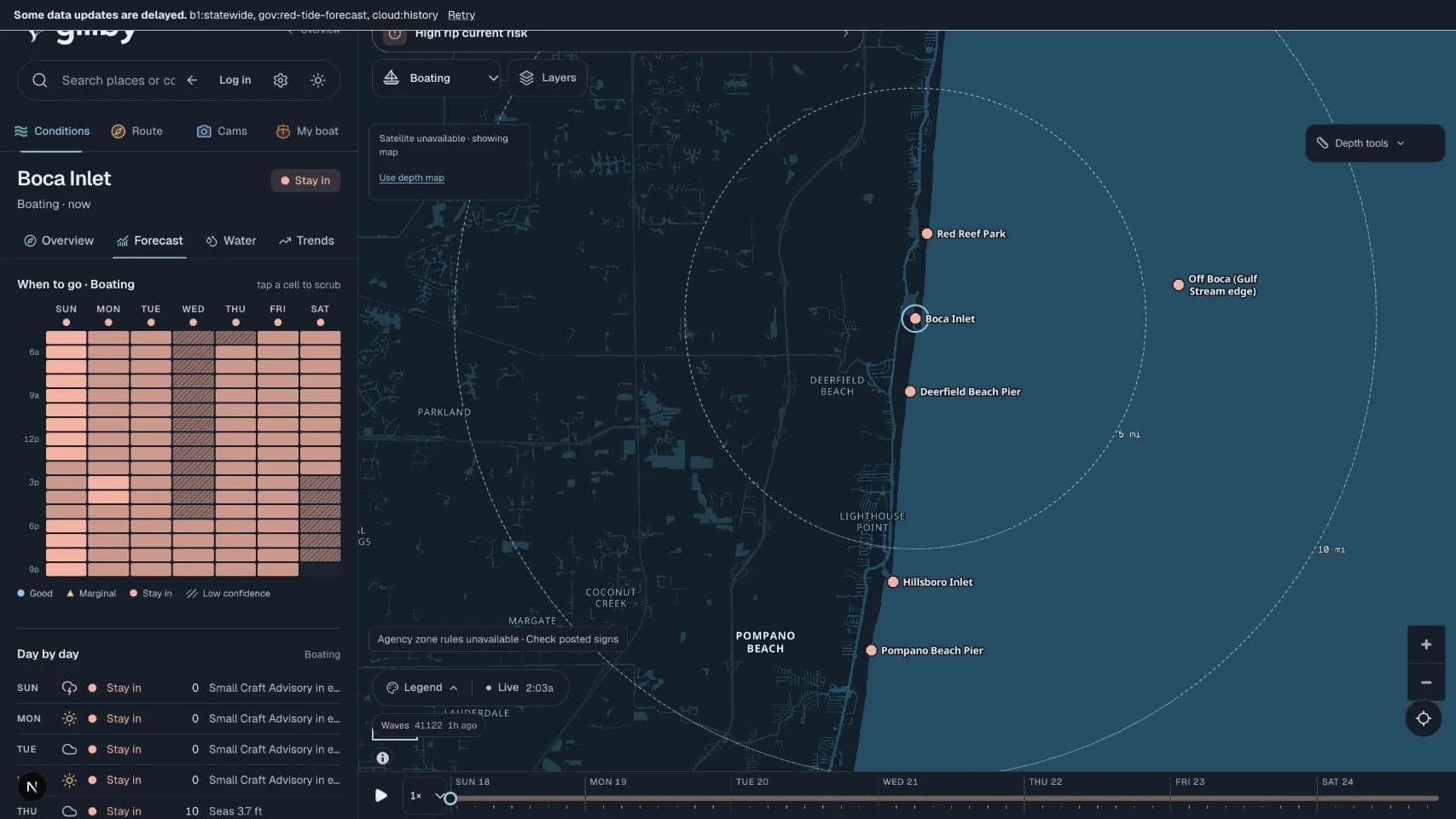Click the N avatar icon
Image resolution: width=1456 pixels, height=819 pixels.
click(32, 787)
